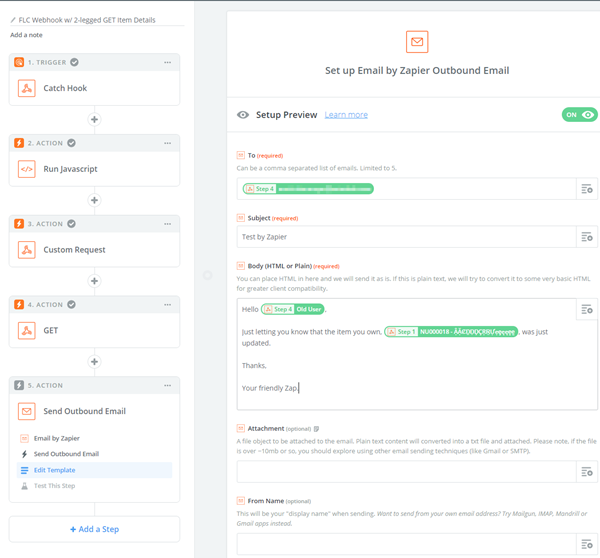This screenshot has width=600, height=558.
Task: Click the checkmark next to 3. Action
Action: coord(72,224)
